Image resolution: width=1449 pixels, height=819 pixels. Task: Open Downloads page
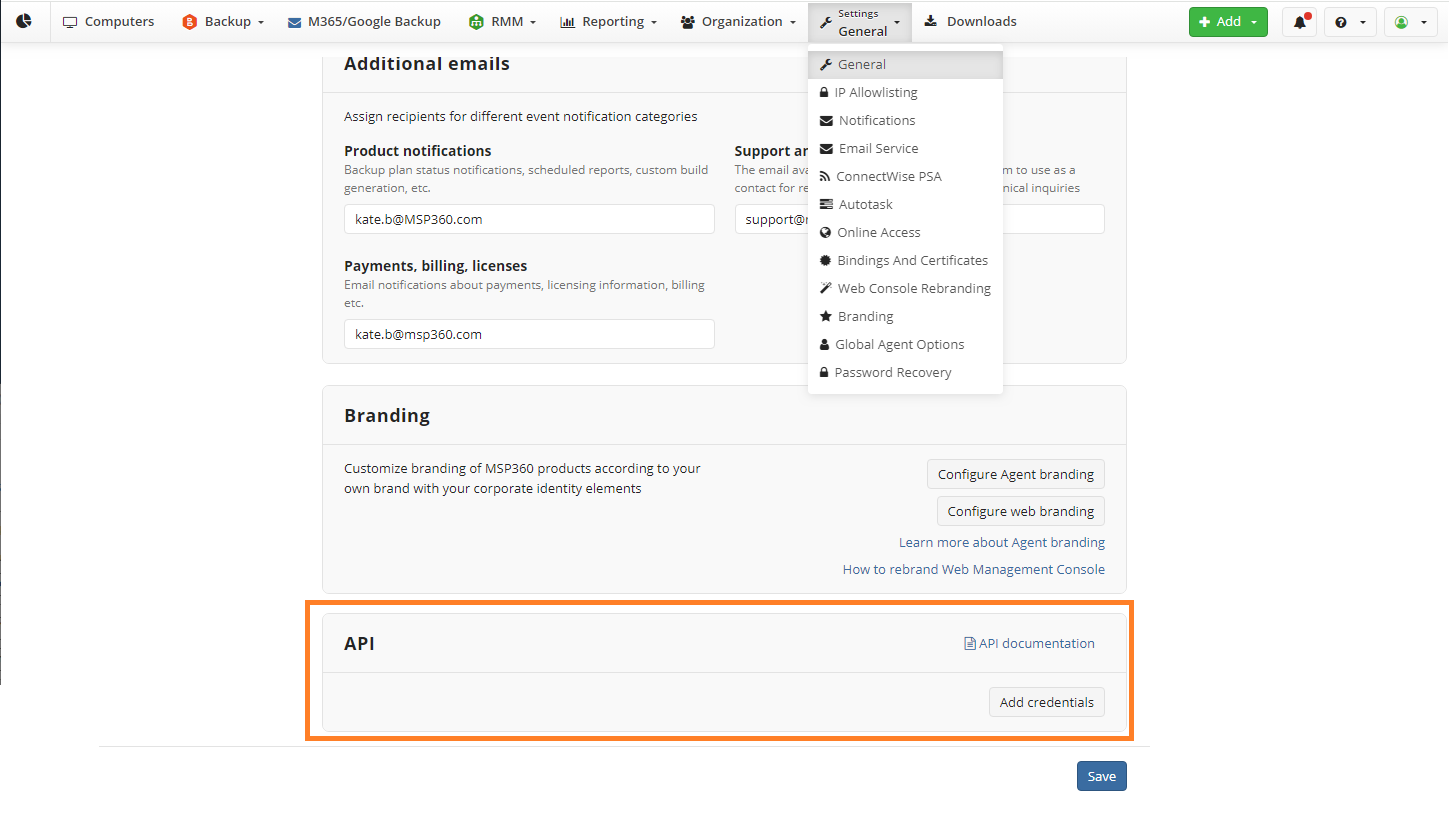point(970,22)
